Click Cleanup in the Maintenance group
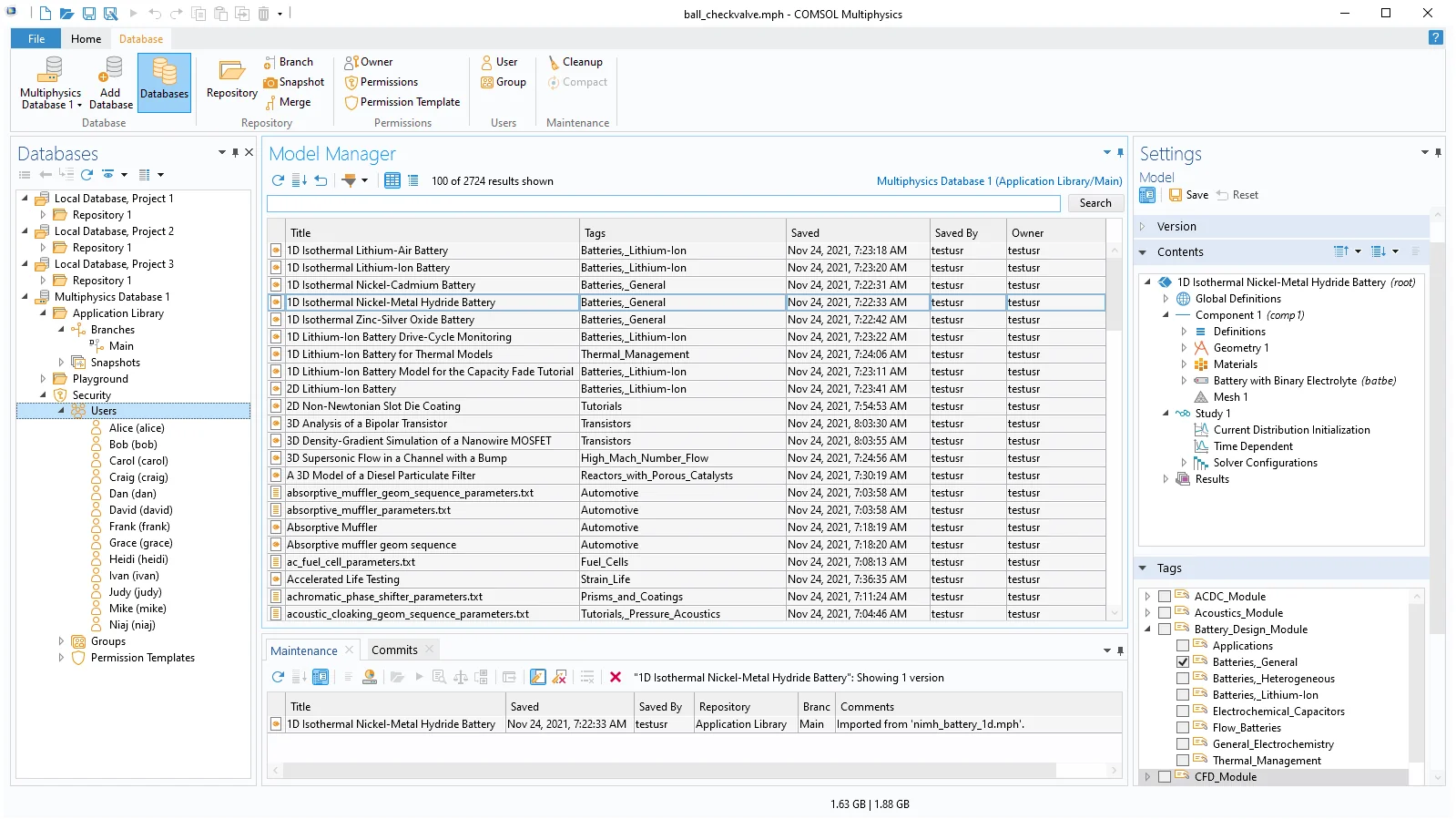Viewport: 1456px width, 819px height. [x=575, y=62]
